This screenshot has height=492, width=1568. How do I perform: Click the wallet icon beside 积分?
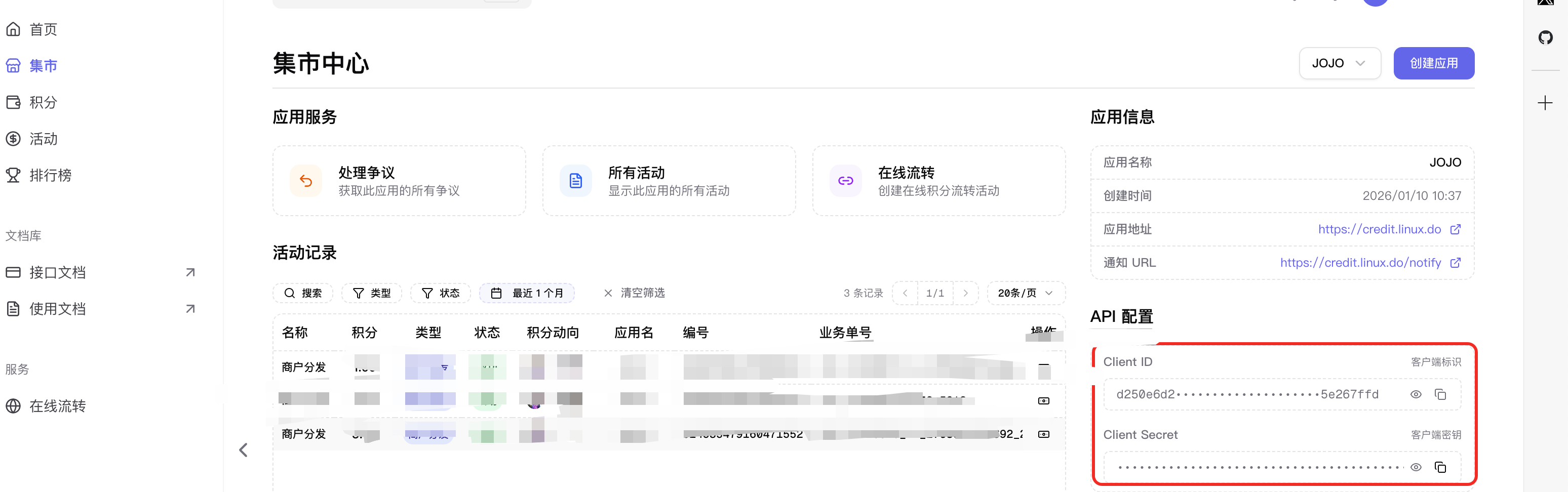[13, 102]
